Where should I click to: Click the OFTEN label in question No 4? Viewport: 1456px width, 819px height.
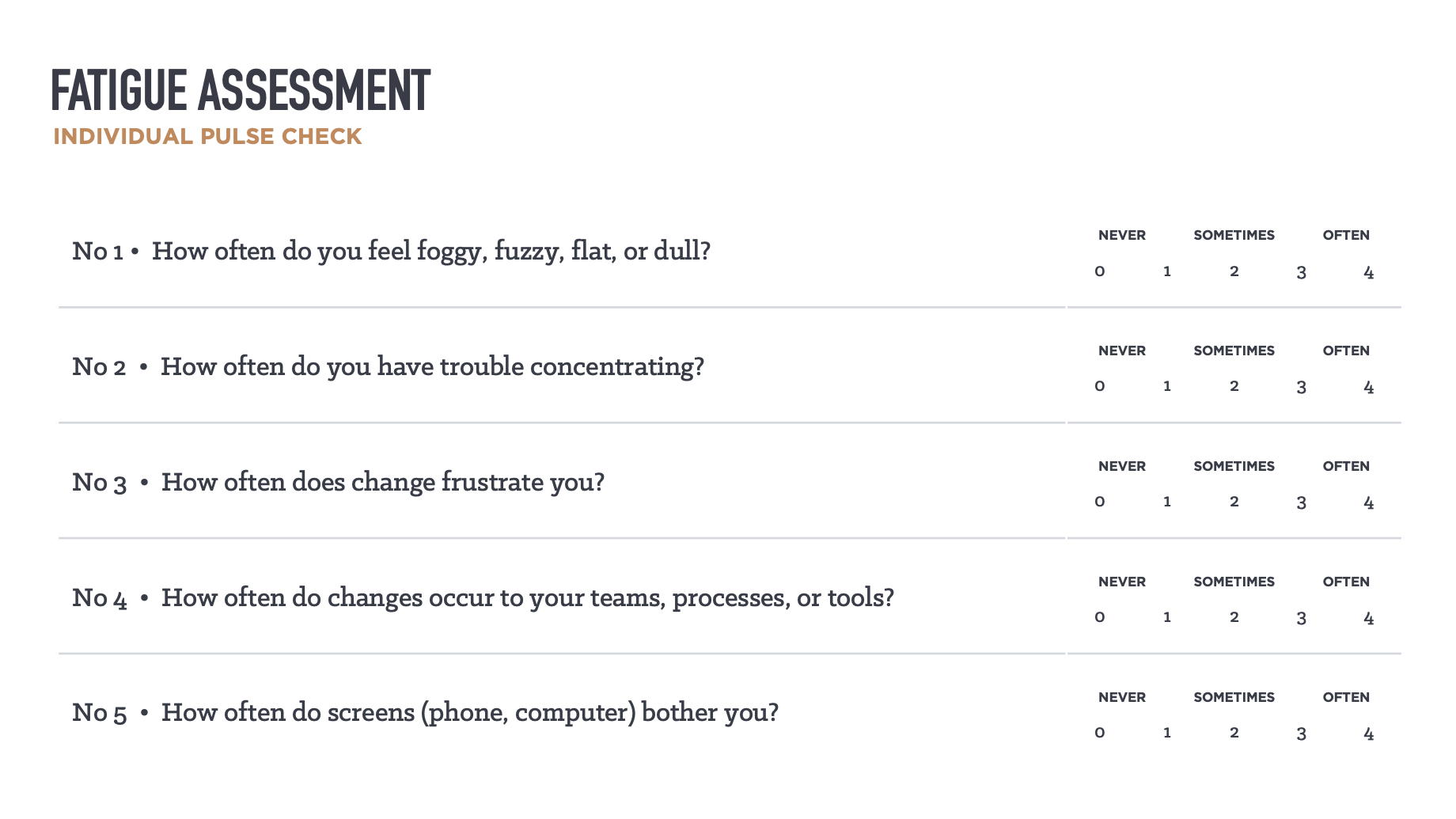[x=1345, y=582]
